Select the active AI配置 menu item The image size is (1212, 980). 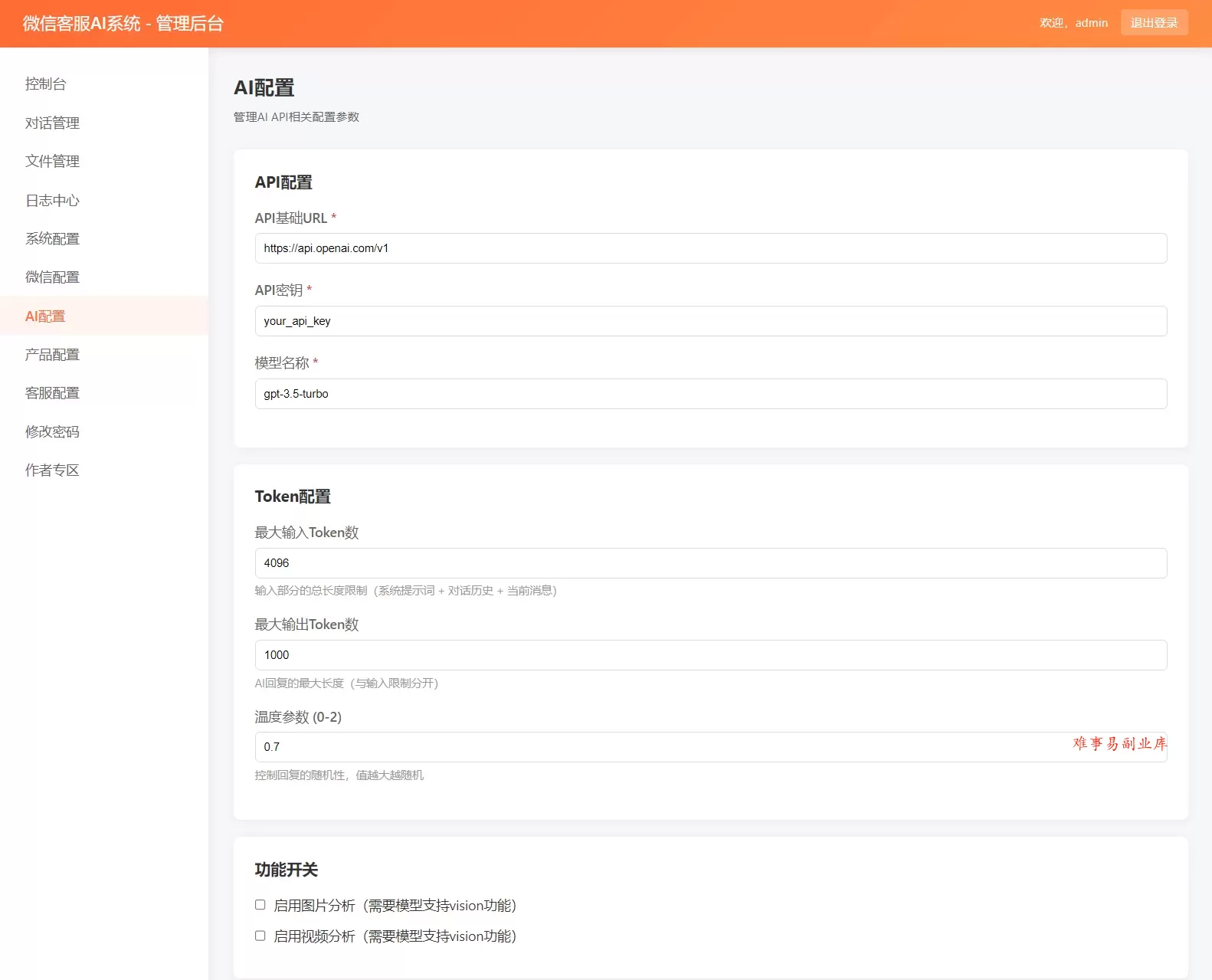(x=104, y=316)
